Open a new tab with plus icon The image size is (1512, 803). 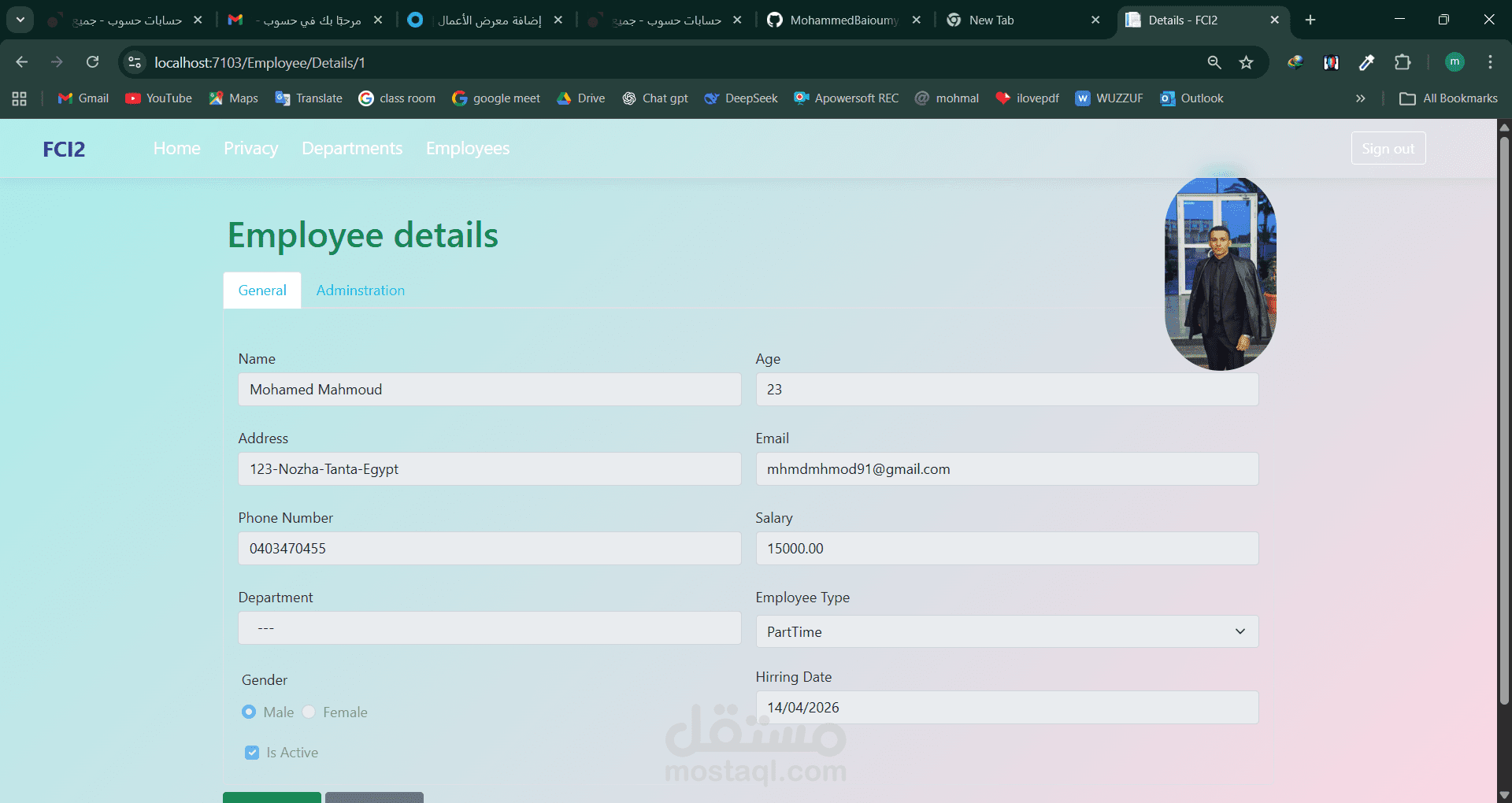click(x=1310, y=20)
